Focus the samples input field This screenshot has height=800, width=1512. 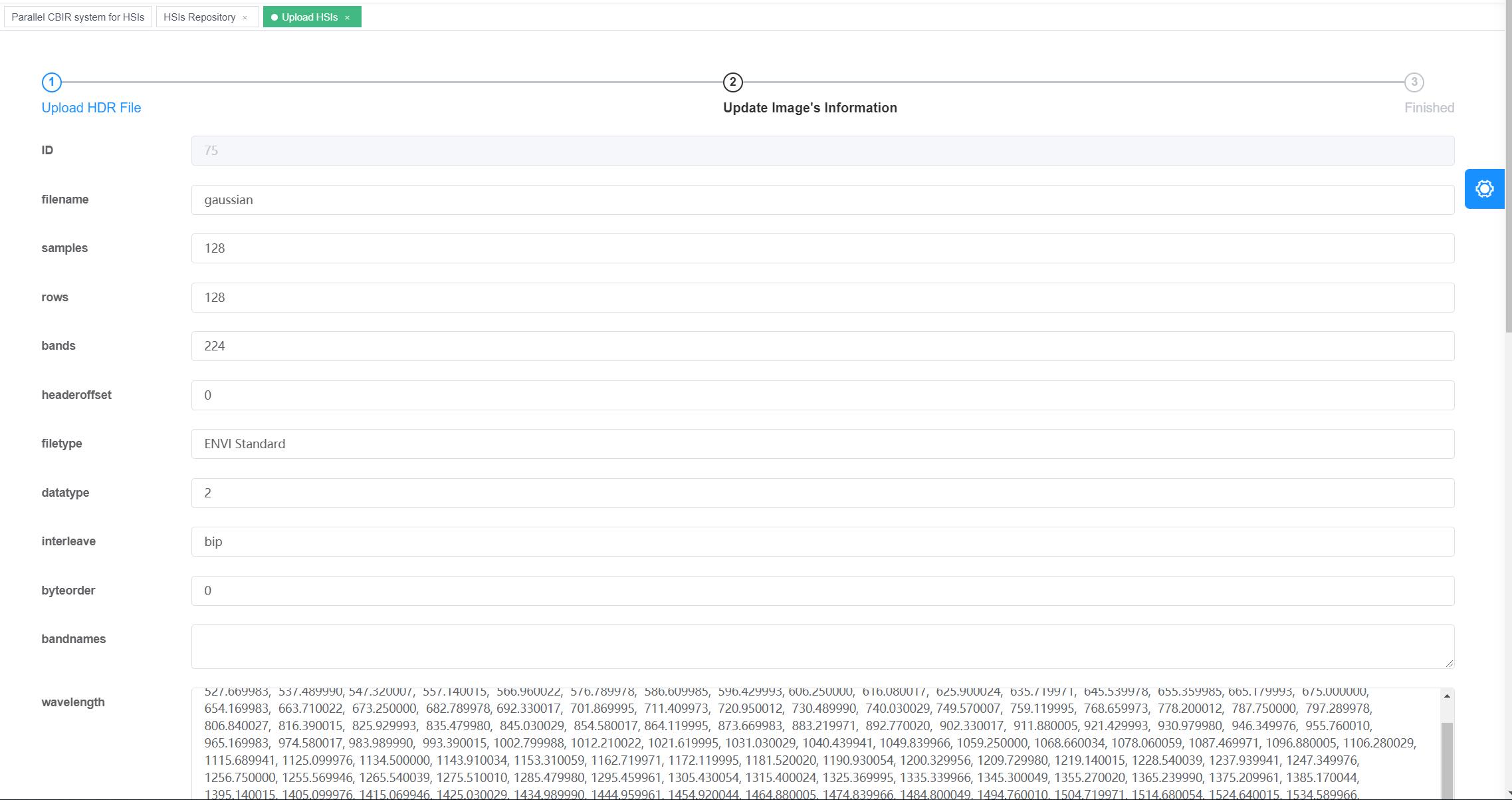822,248
